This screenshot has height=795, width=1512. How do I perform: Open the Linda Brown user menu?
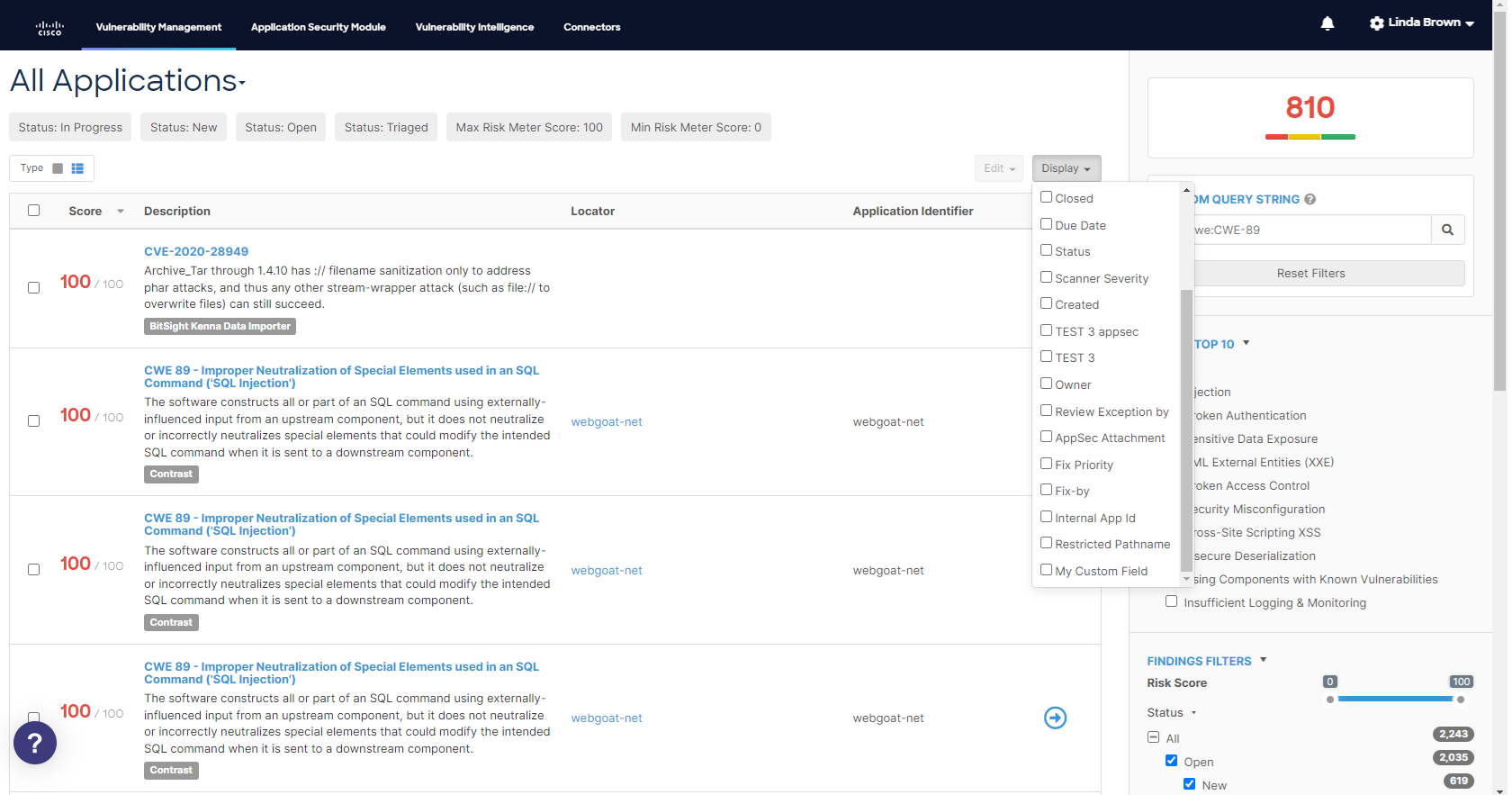(x=1431, y=23)
